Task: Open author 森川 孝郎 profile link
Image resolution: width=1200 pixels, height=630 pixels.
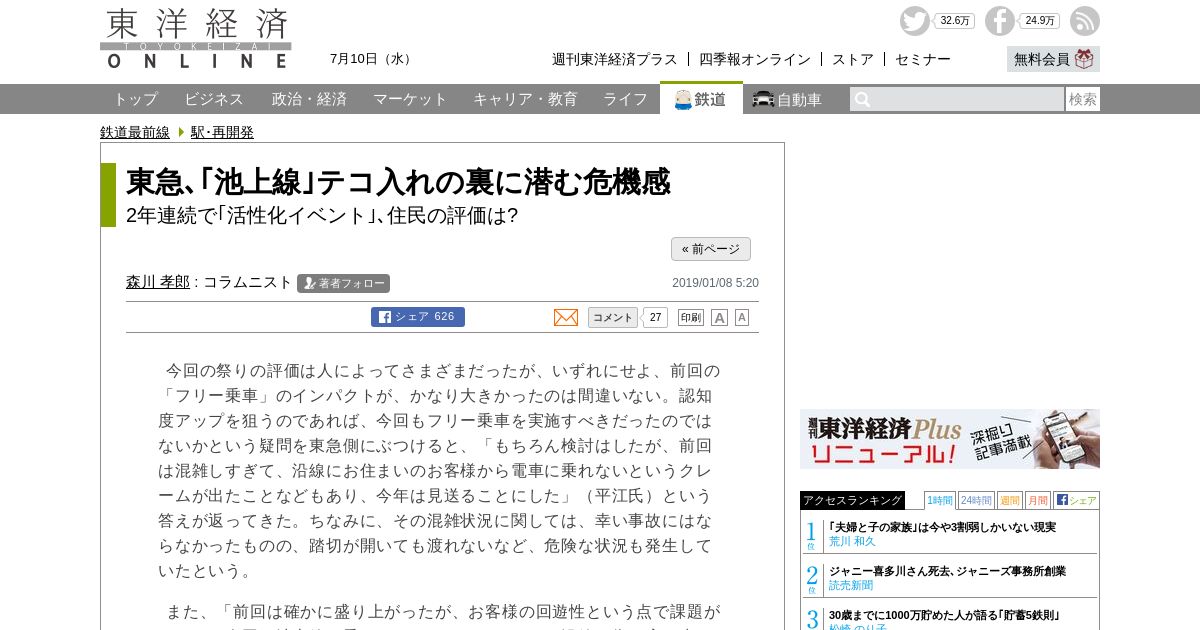Action: [158, 282]
